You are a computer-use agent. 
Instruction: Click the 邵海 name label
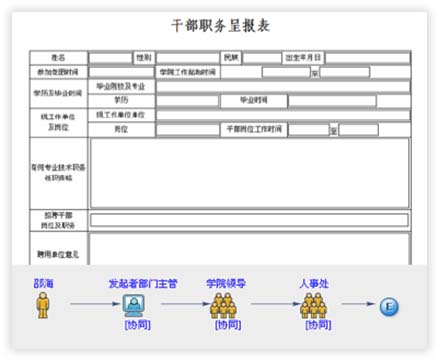click(43, 284)
